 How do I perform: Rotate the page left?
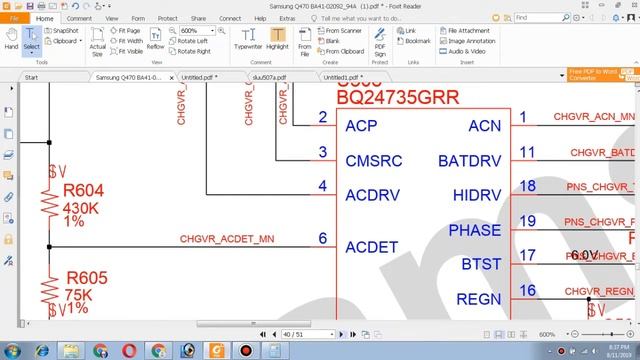(x=189, y=41)
